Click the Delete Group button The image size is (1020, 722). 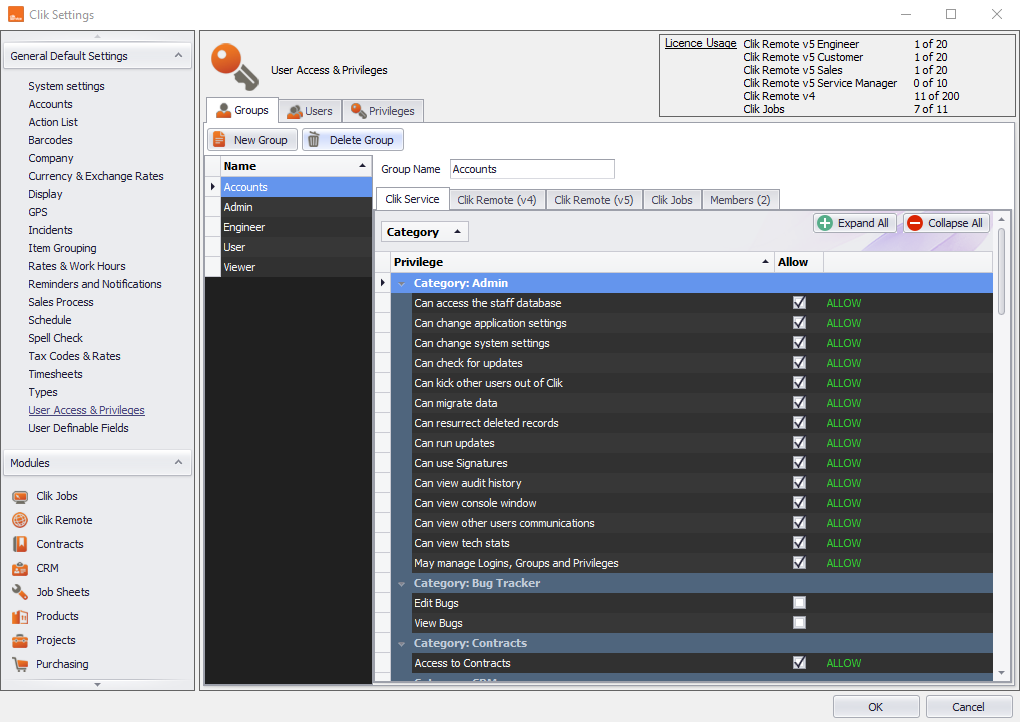pos(353,140)
